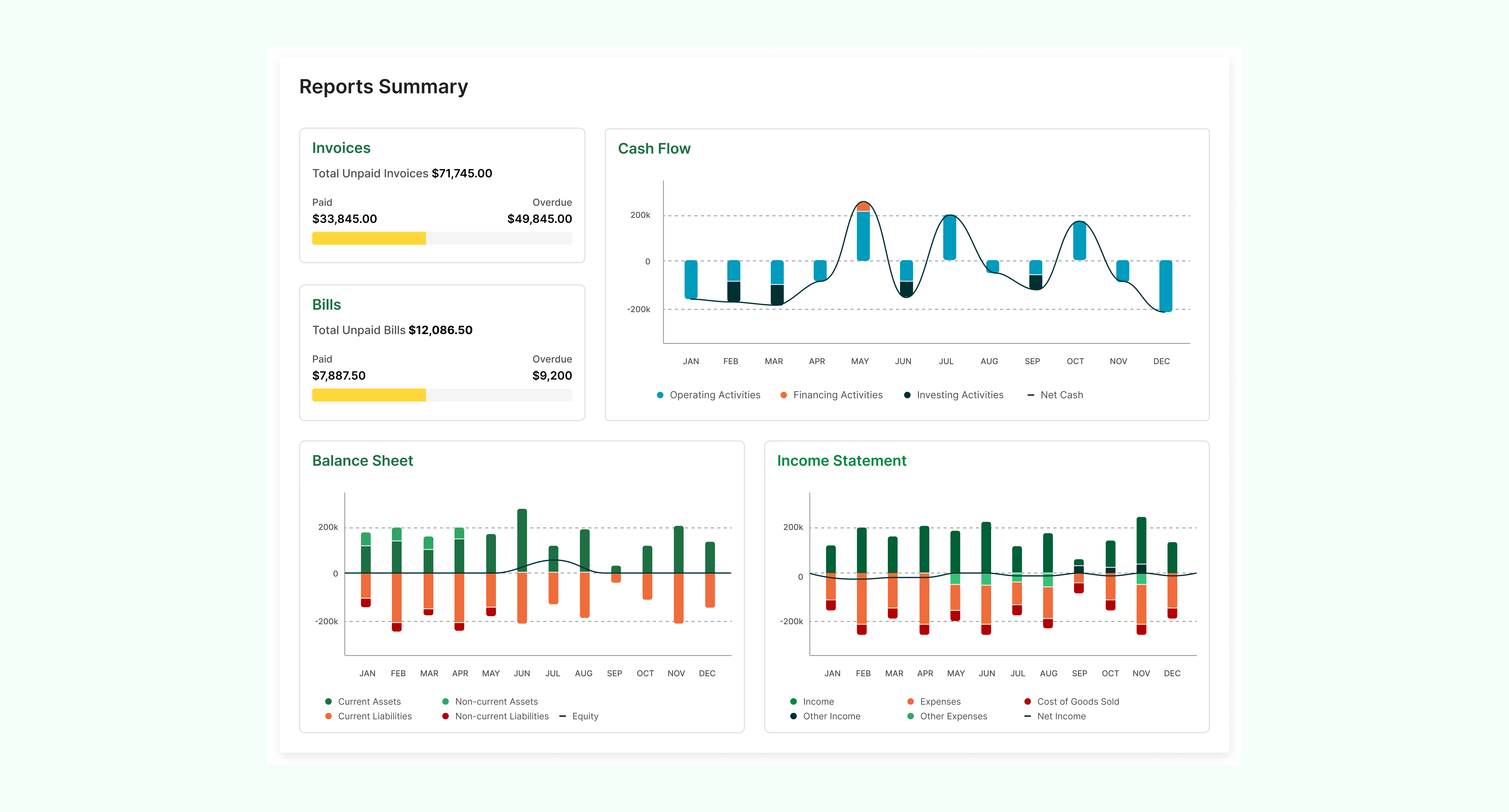Screen dimensions: 1509x812
Task: Open the Invoices card heading
Action: point(341,148)
